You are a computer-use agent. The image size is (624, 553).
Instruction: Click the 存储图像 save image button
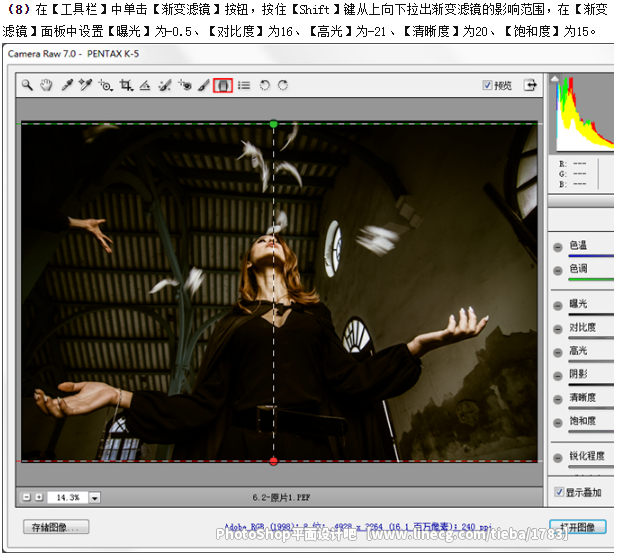(x=56, y=527)
